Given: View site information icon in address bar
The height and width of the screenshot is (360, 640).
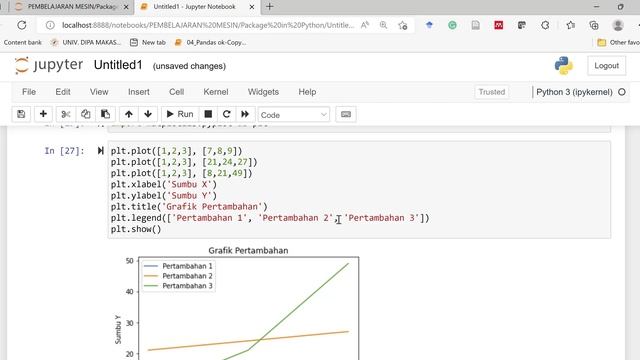Looking at the screenshot, I should pos(50,25).
